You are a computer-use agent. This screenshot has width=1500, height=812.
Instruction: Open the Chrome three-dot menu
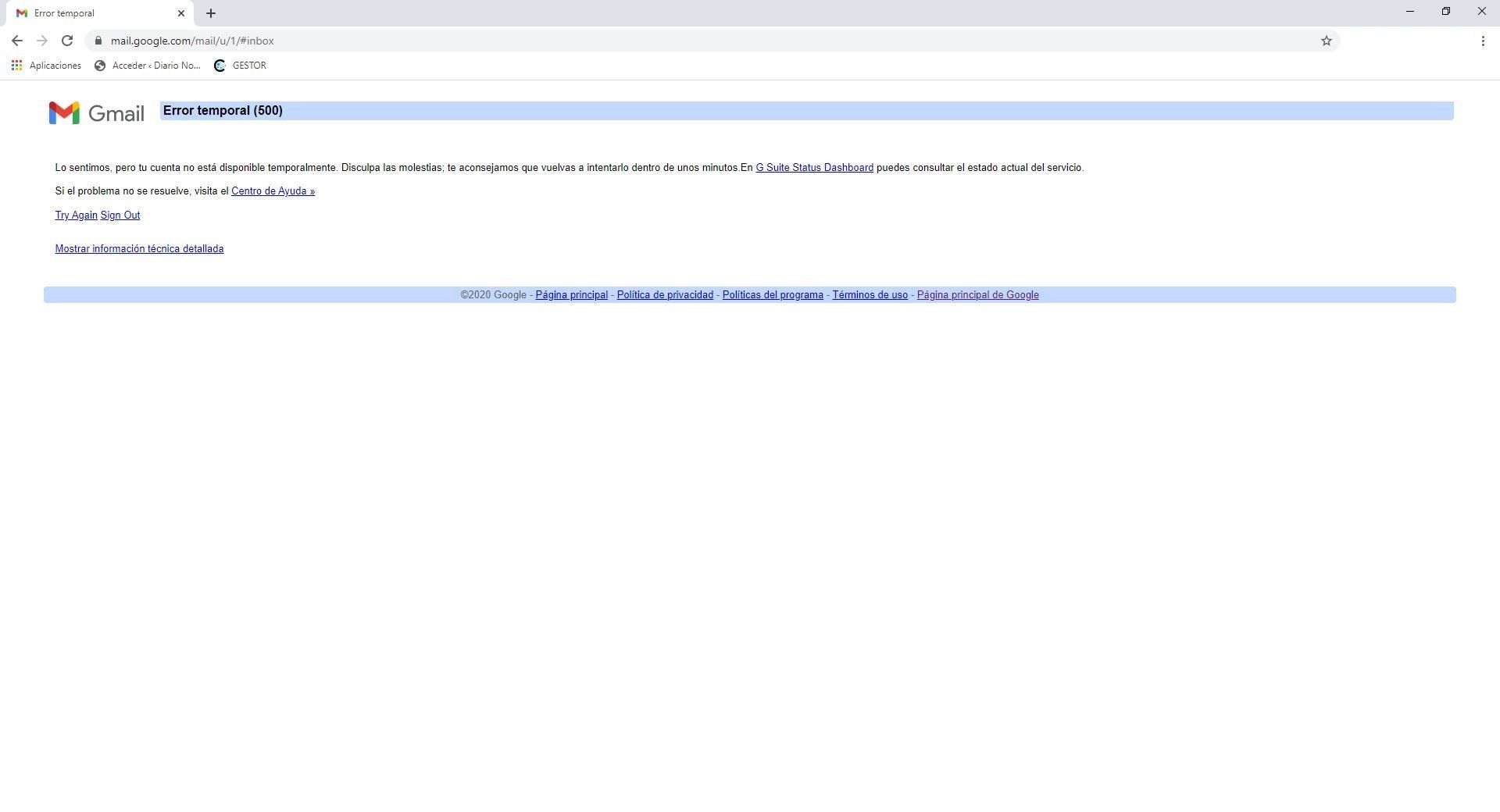pos(1483,41)
